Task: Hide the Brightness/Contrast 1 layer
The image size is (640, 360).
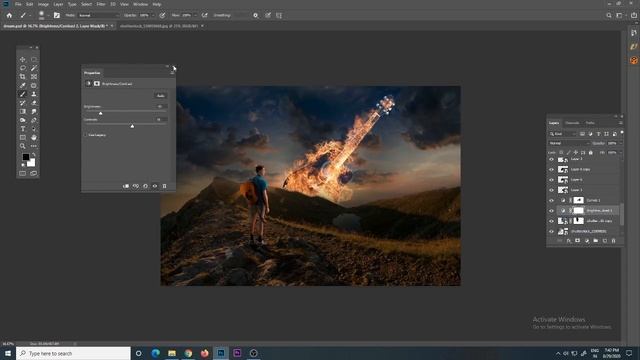Action: coord(551,211)
